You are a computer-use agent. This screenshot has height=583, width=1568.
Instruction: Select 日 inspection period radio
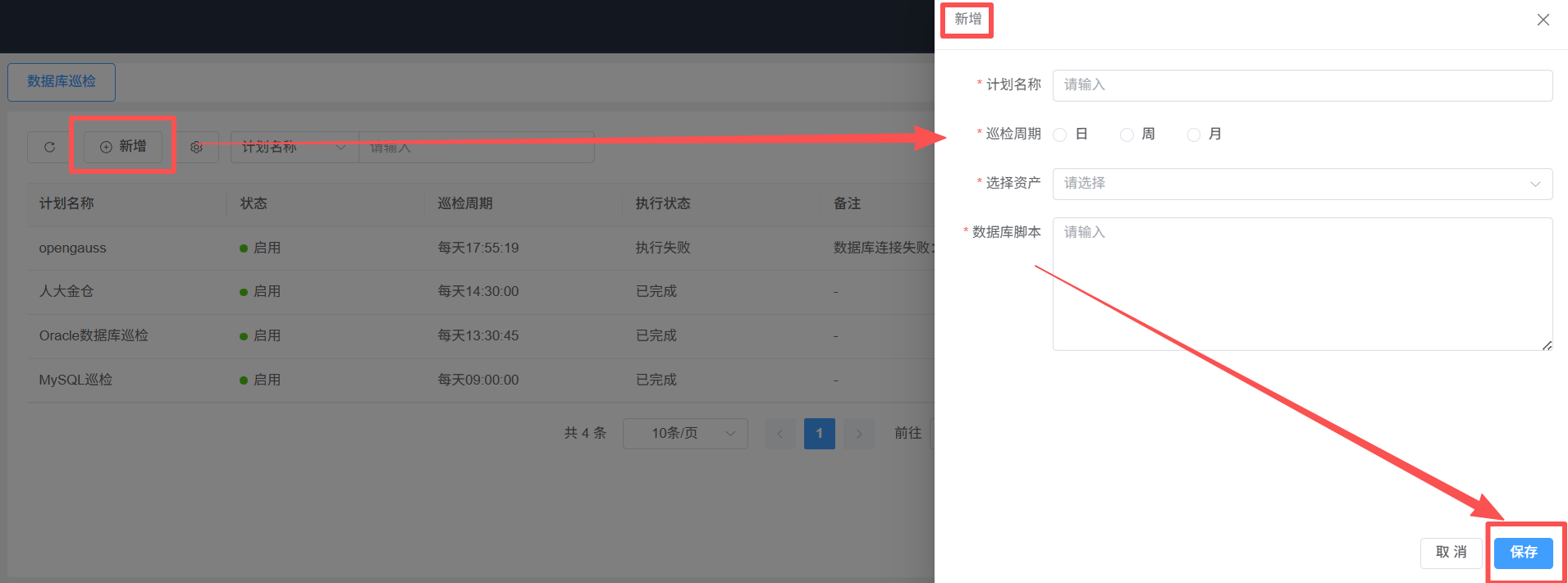(x=1060, y=134)
